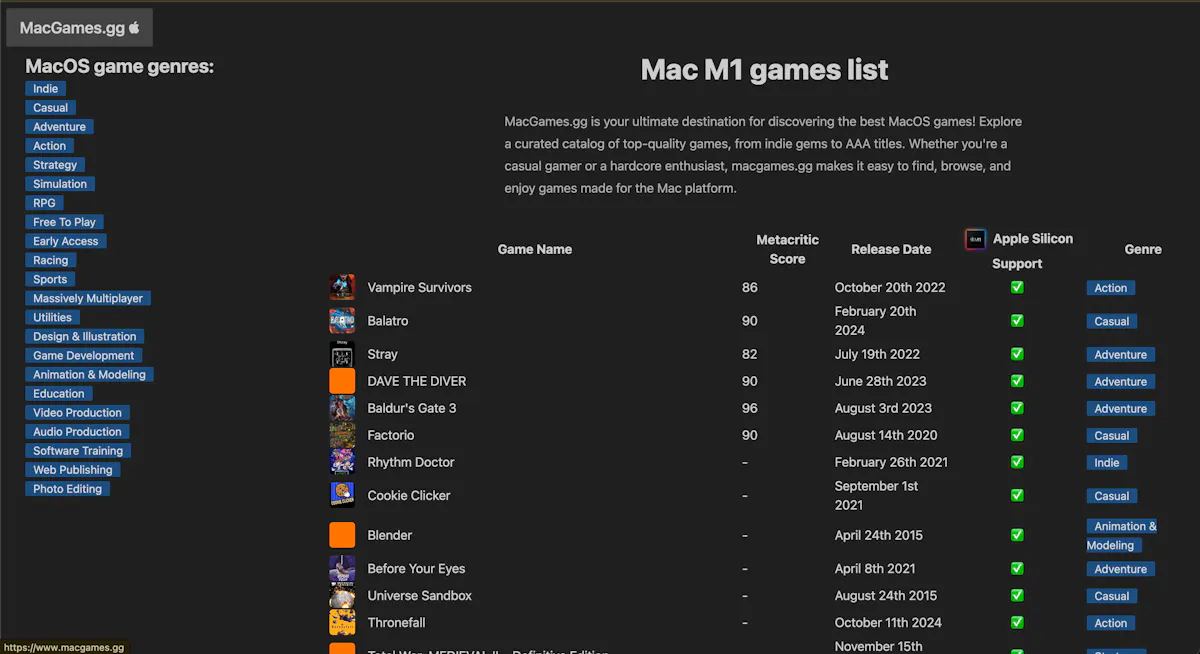The width and height of the screenshot is (1200, 654).
Task: Select Strategy genre in sidebar
Action: click(55, 165)
